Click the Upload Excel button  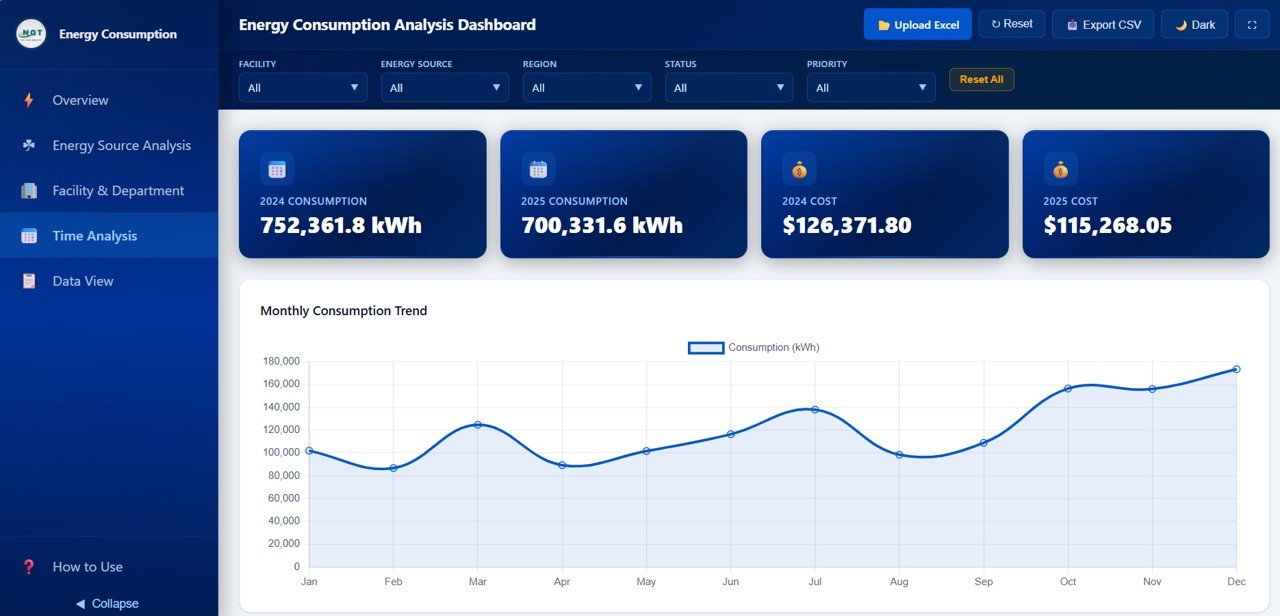[917, 23]
